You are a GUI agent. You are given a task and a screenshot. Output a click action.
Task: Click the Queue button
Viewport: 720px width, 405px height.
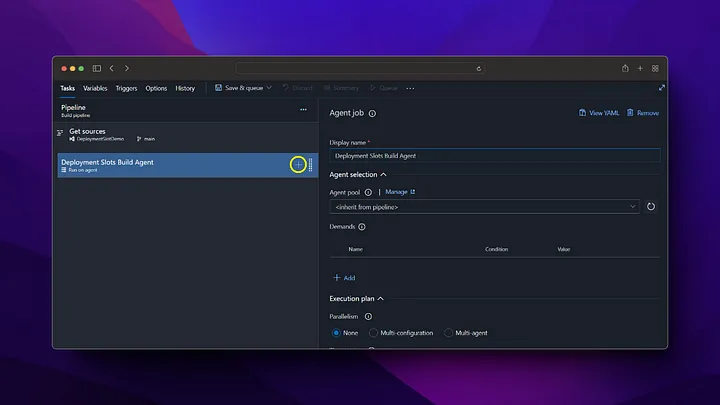383,88
